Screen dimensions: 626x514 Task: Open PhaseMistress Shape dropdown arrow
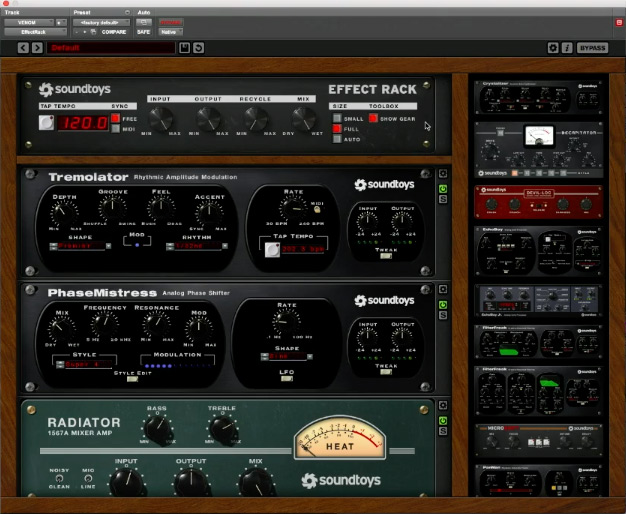click(310, 357)
